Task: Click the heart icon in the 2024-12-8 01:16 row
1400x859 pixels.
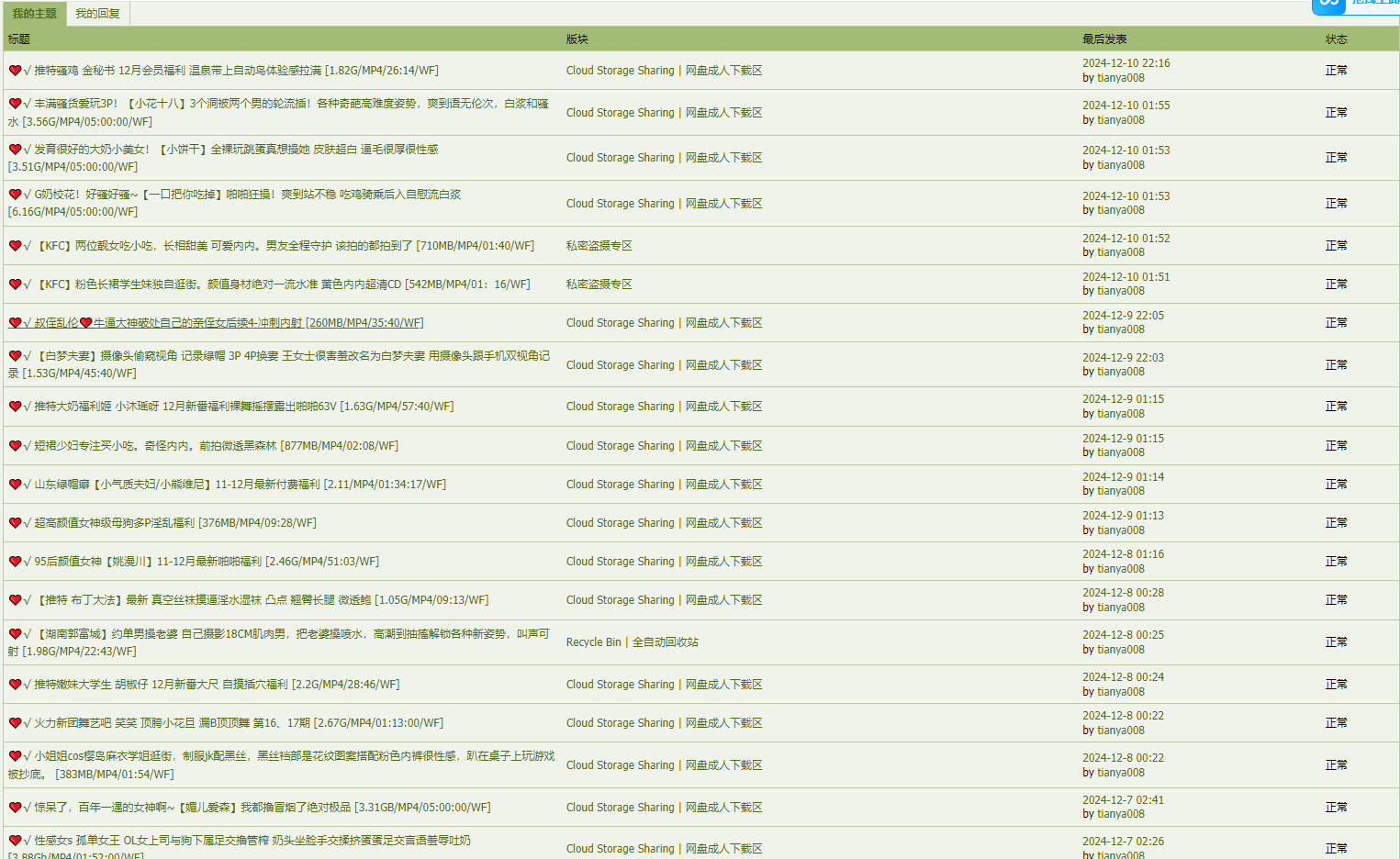Action: [x=15, y=562]
